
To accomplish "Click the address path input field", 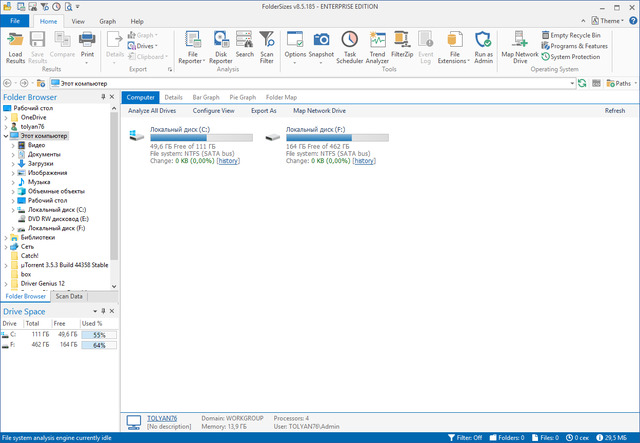I will [300, 83].
